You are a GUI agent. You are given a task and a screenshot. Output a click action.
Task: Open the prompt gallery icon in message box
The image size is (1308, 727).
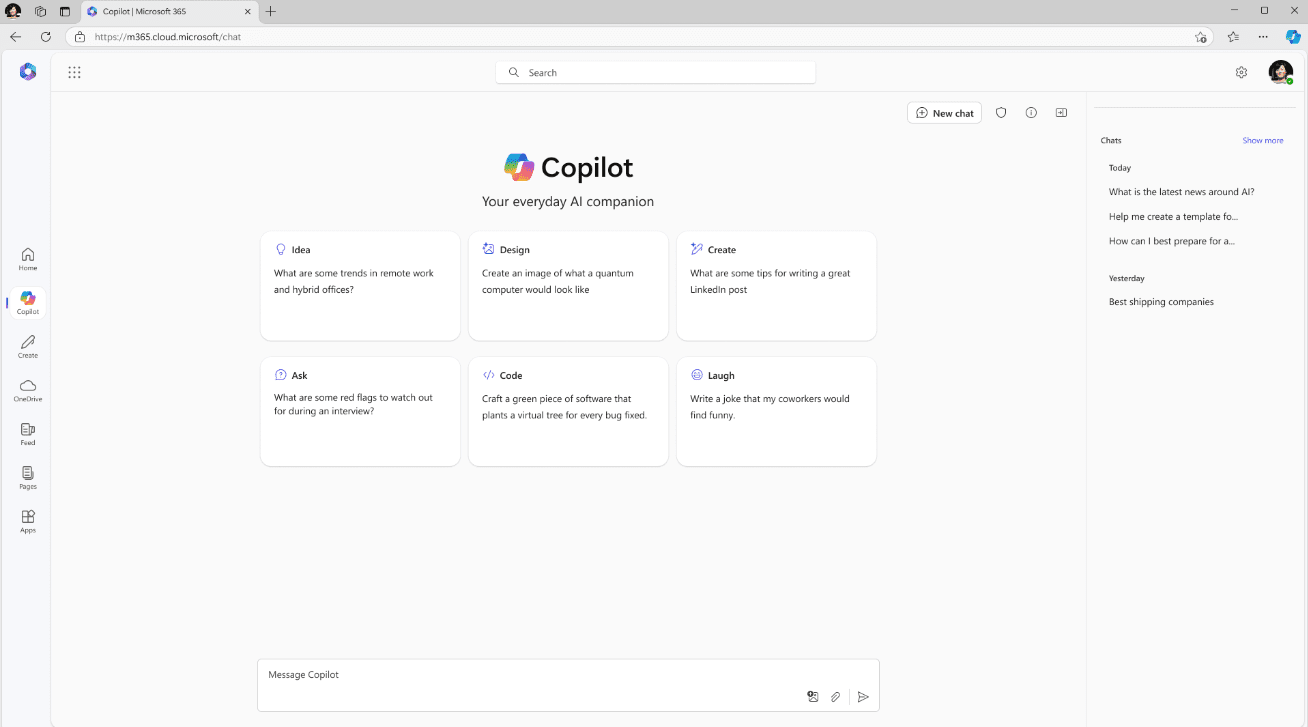click(x=813, y=697)
